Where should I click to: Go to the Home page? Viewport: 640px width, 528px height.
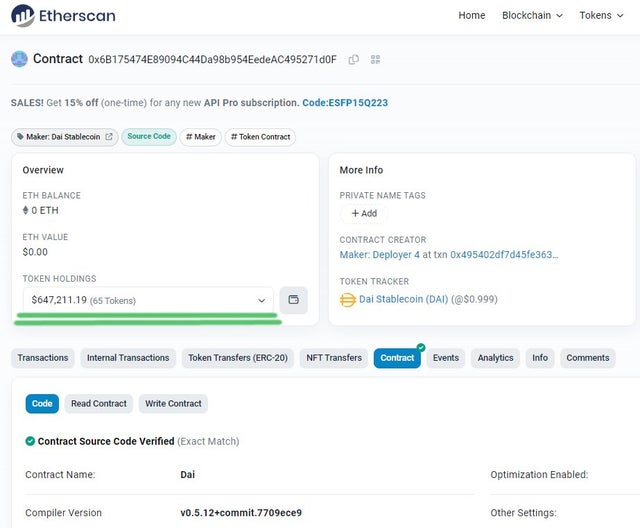(x=472, y=16)
